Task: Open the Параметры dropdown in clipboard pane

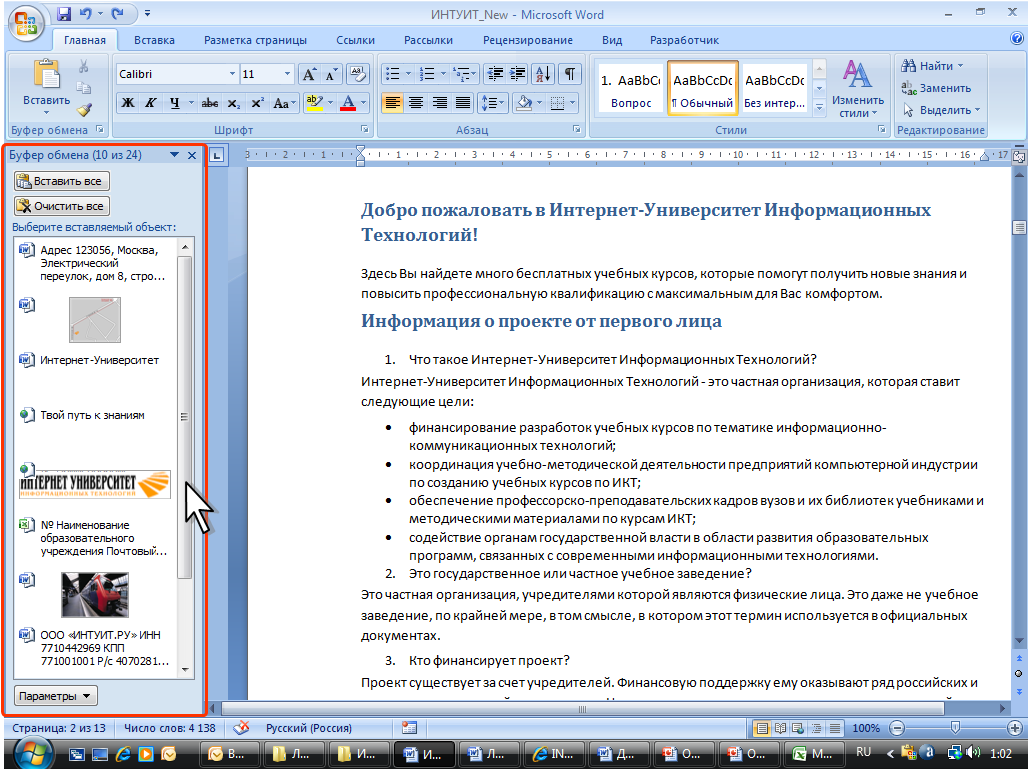Action: (55, 696)
